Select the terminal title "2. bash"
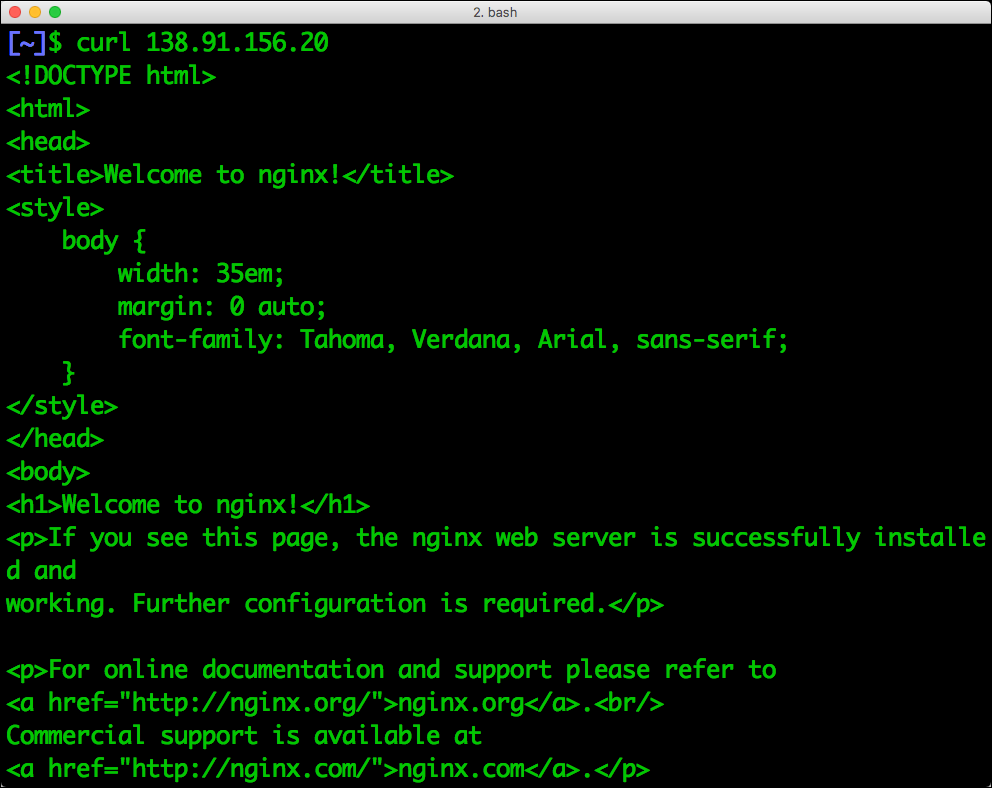The width and height of the screenshot is (992, 788). point(496,11)
